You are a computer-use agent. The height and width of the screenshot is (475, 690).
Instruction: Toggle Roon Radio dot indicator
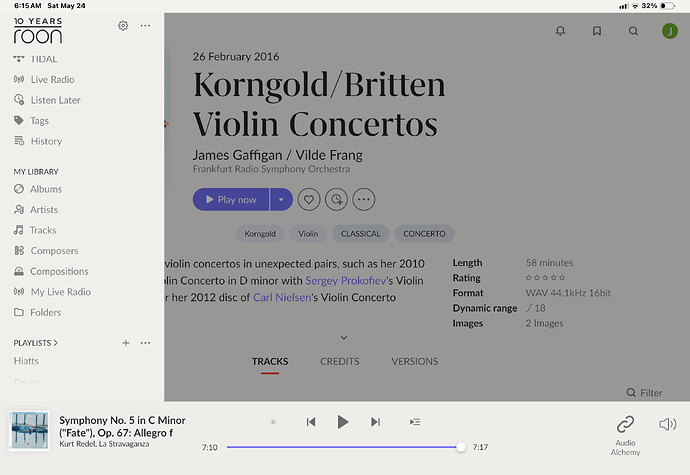point(273,422)
